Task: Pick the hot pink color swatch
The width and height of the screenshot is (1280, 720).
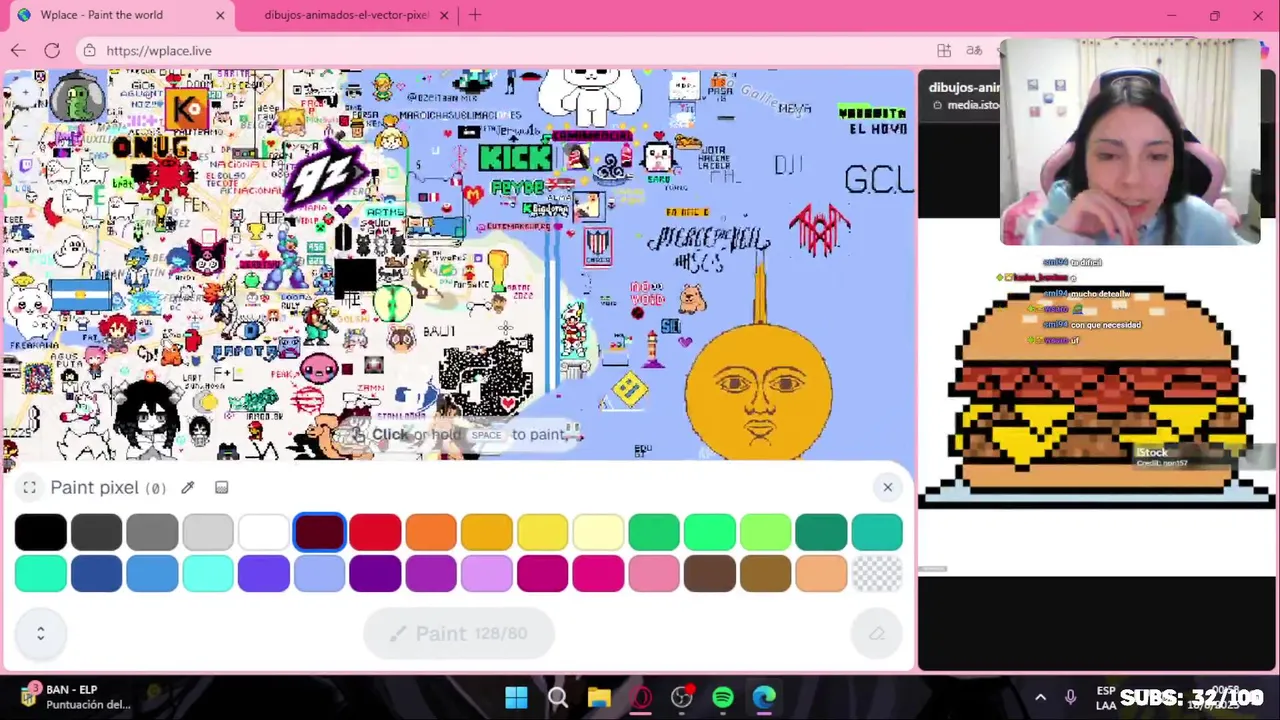Action: tap(598, 574)
